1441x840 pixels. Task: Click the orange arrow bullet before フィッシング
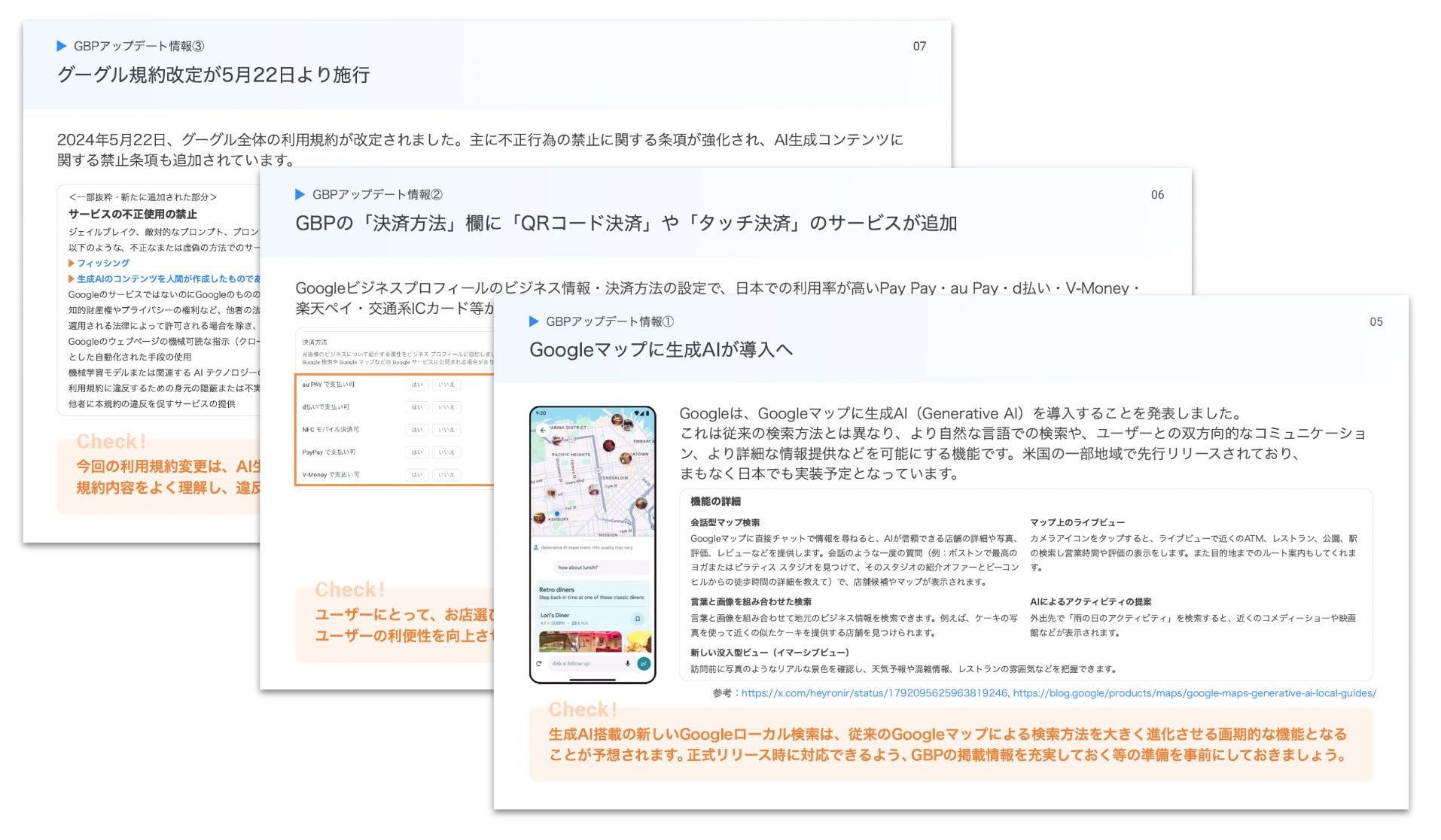point(72,263)
